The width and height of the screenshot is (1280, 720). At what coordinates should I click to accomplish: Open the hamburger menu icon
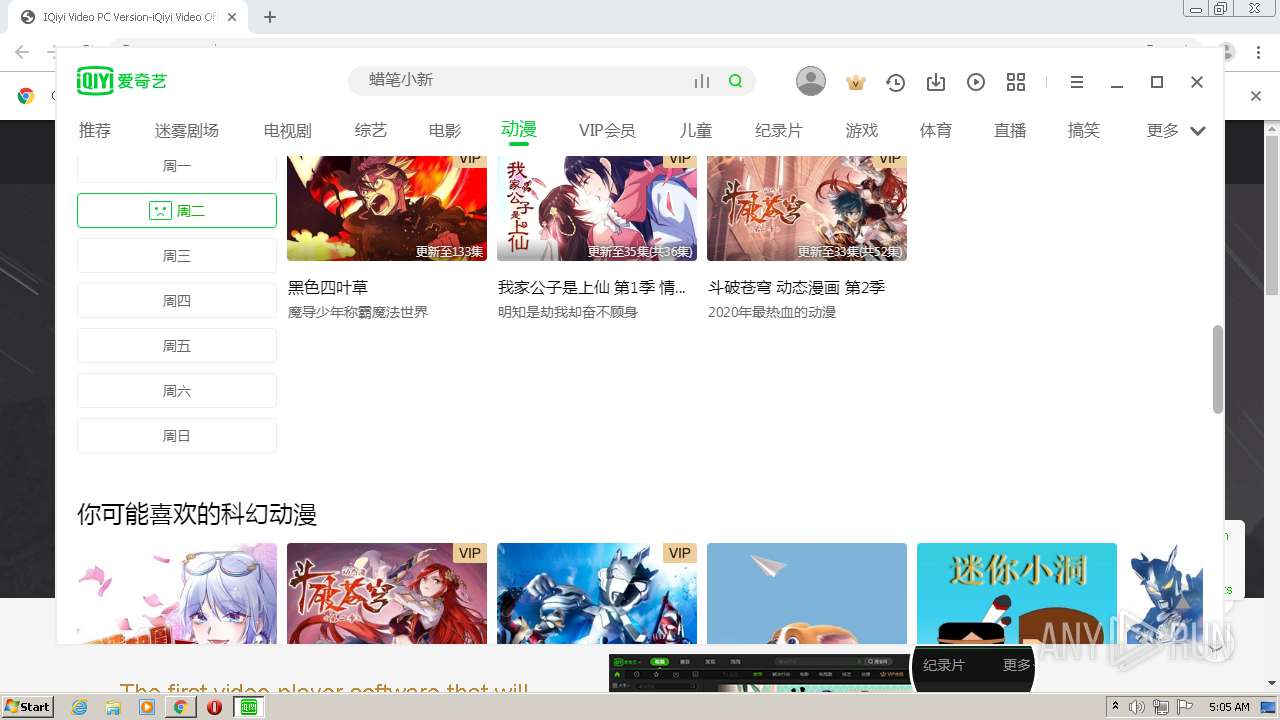(x=1077, y=82)
